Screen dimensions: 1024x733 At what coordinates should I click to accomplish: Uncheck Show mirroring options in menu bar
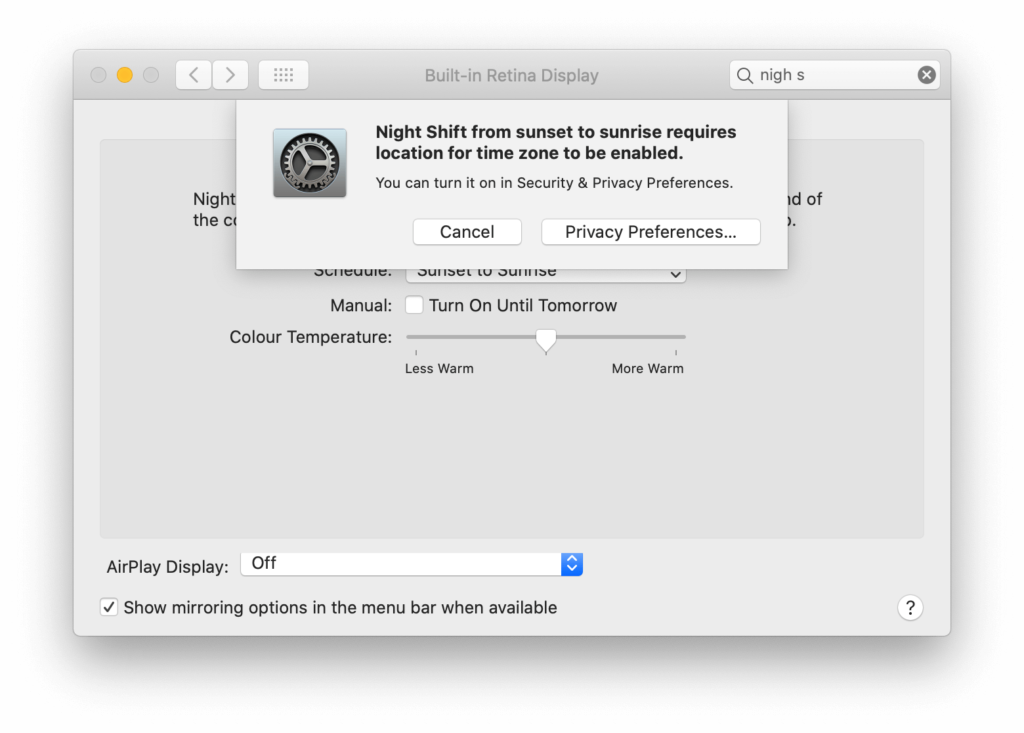point(109,607)
